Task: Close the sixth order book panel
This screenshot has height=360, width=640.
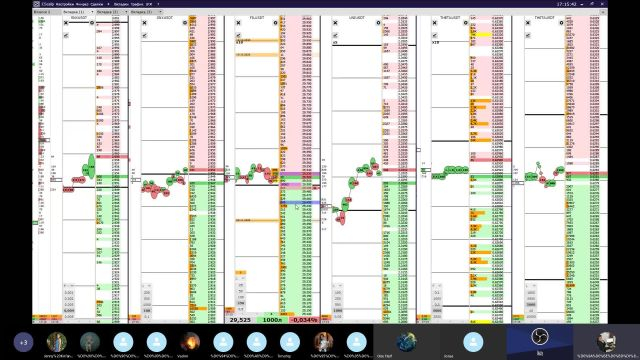Action: point(528,23)
